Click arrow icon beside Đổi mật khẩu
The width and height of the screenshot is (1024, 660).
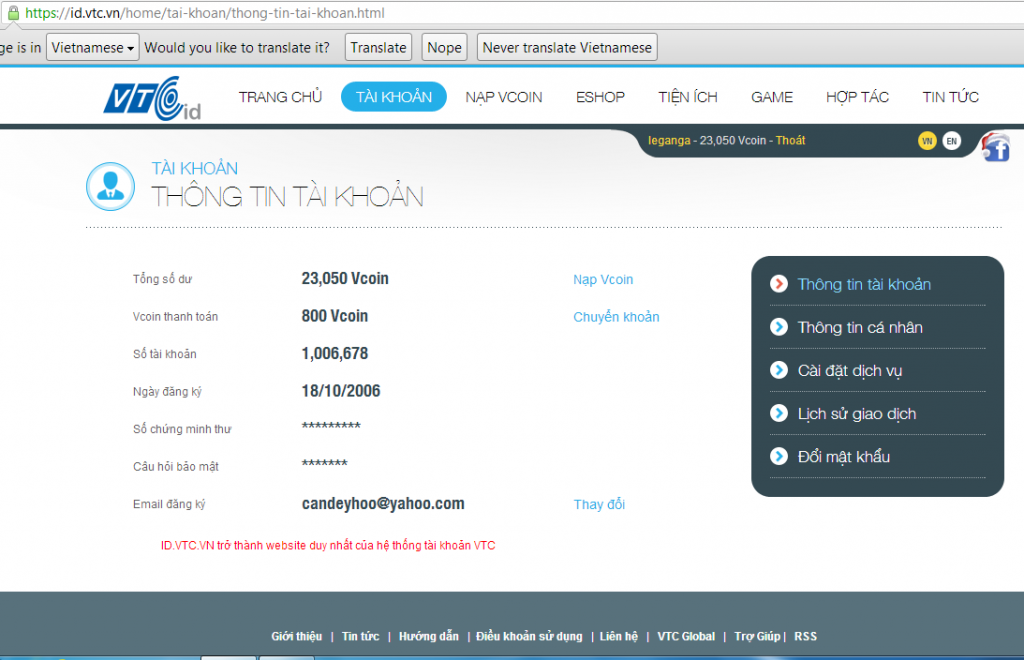(778, 456)
